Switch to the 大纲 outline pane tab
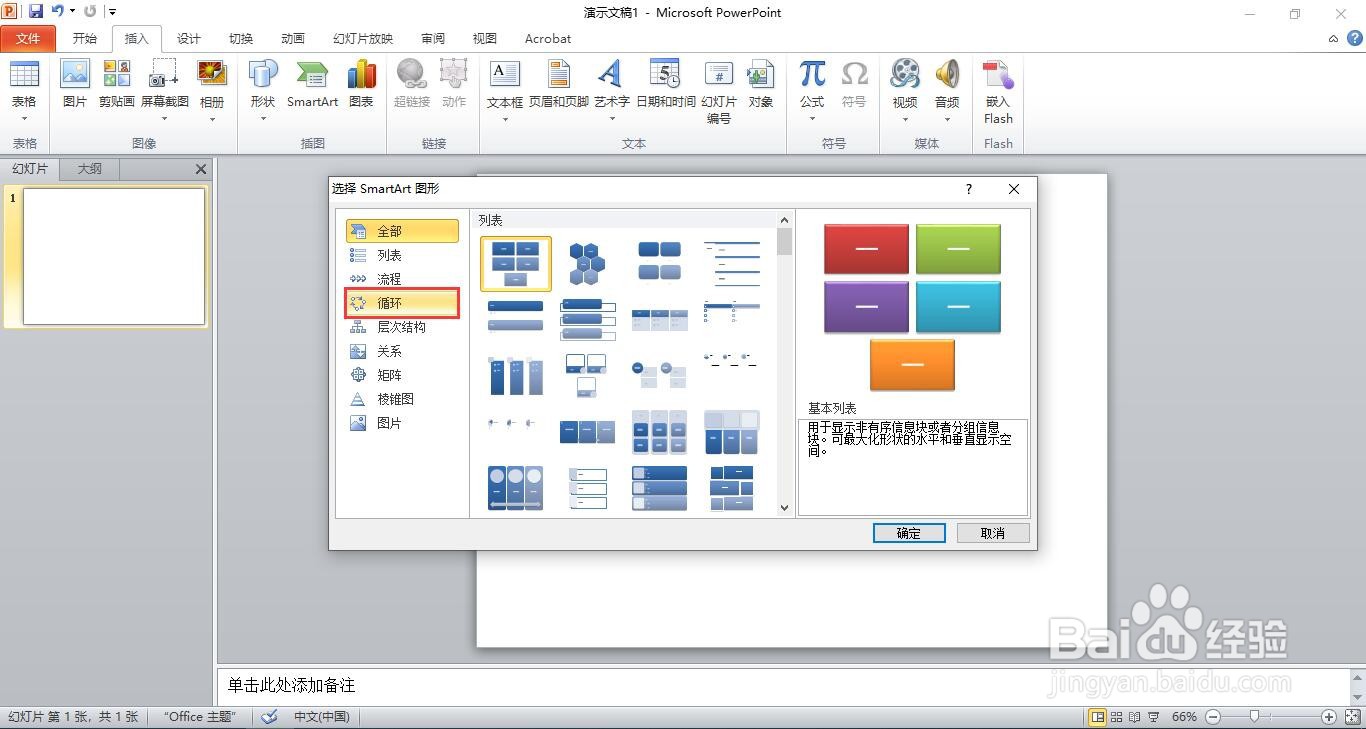This screenshot has height=729, width=1366. [x=90, y=169]
